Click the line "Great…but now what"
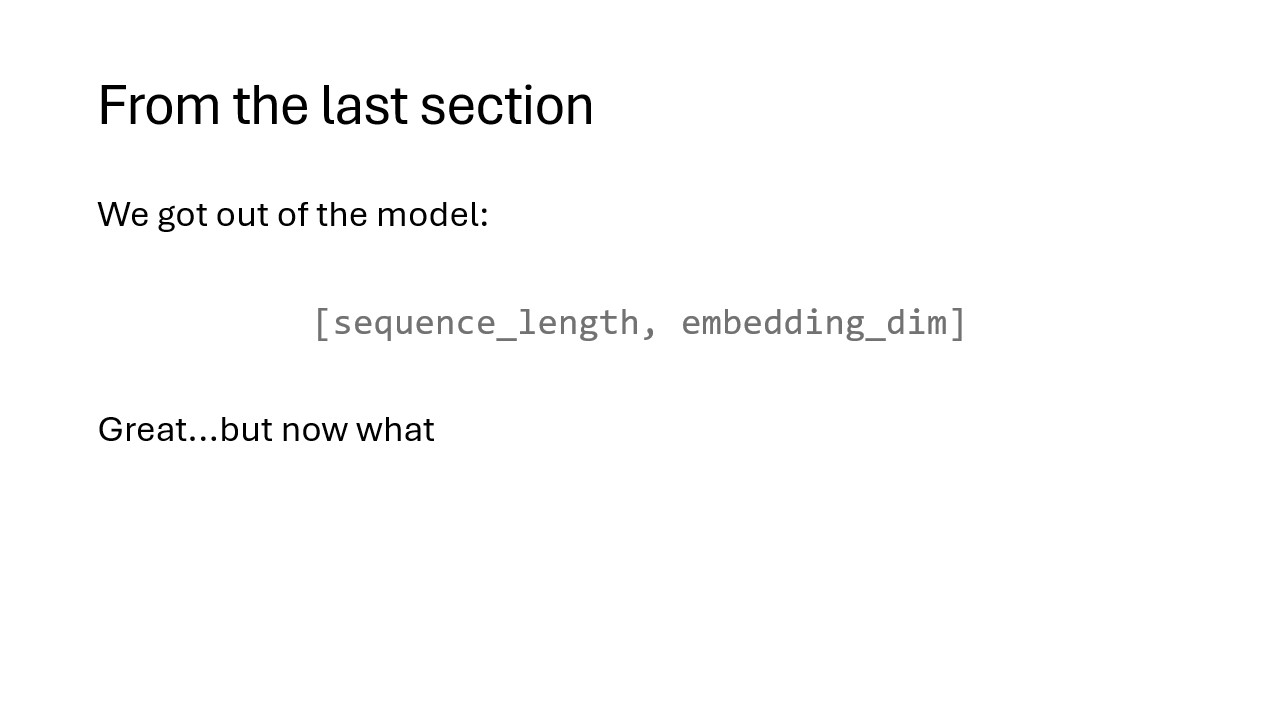Viewport: 1280px width, 720px height. (266, 429)
